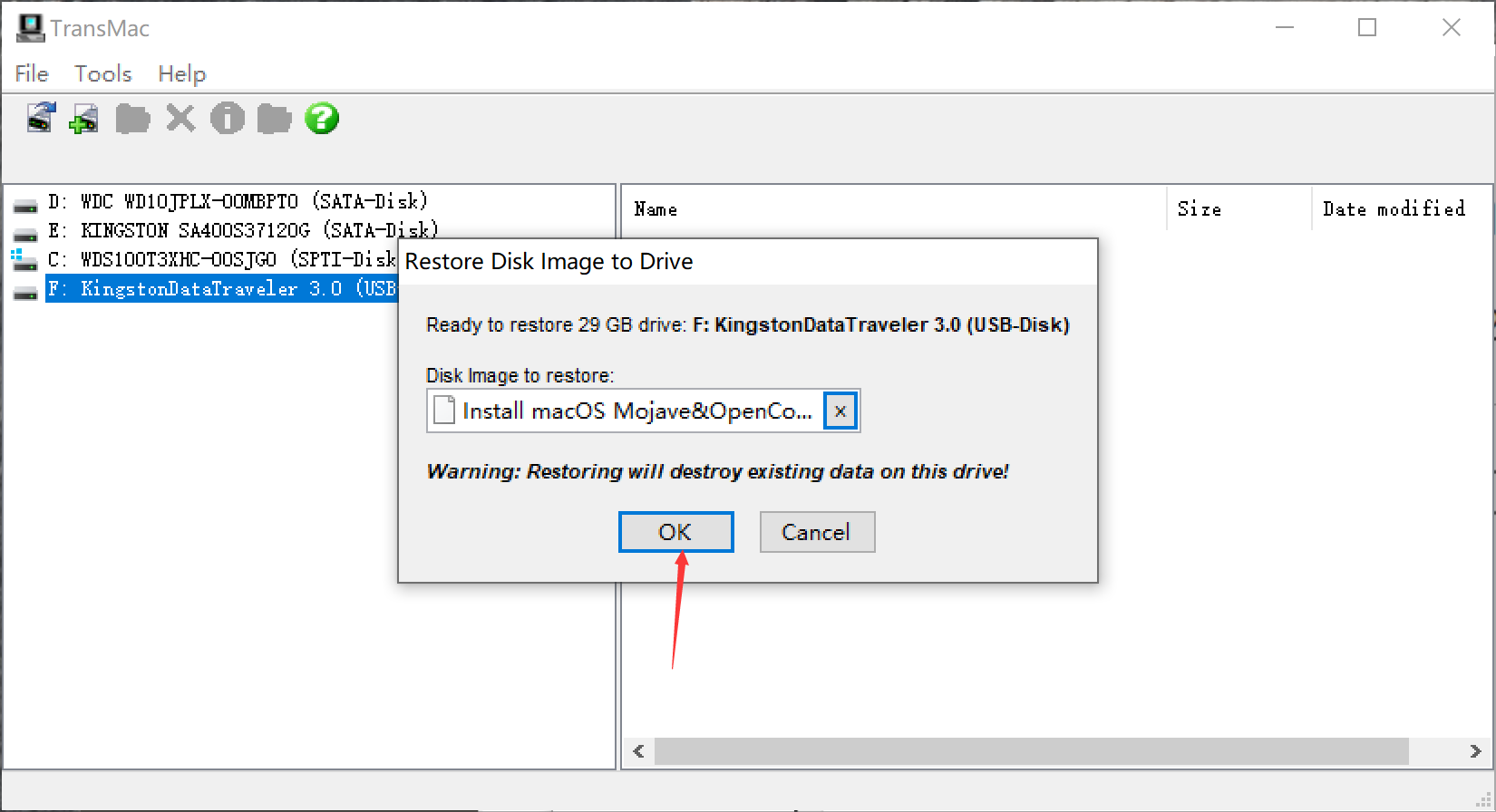Click the 'Disk Image to restore:' label
This screenshot has width=1496, height=812.
pyautogui.click(x=520, y=375)
